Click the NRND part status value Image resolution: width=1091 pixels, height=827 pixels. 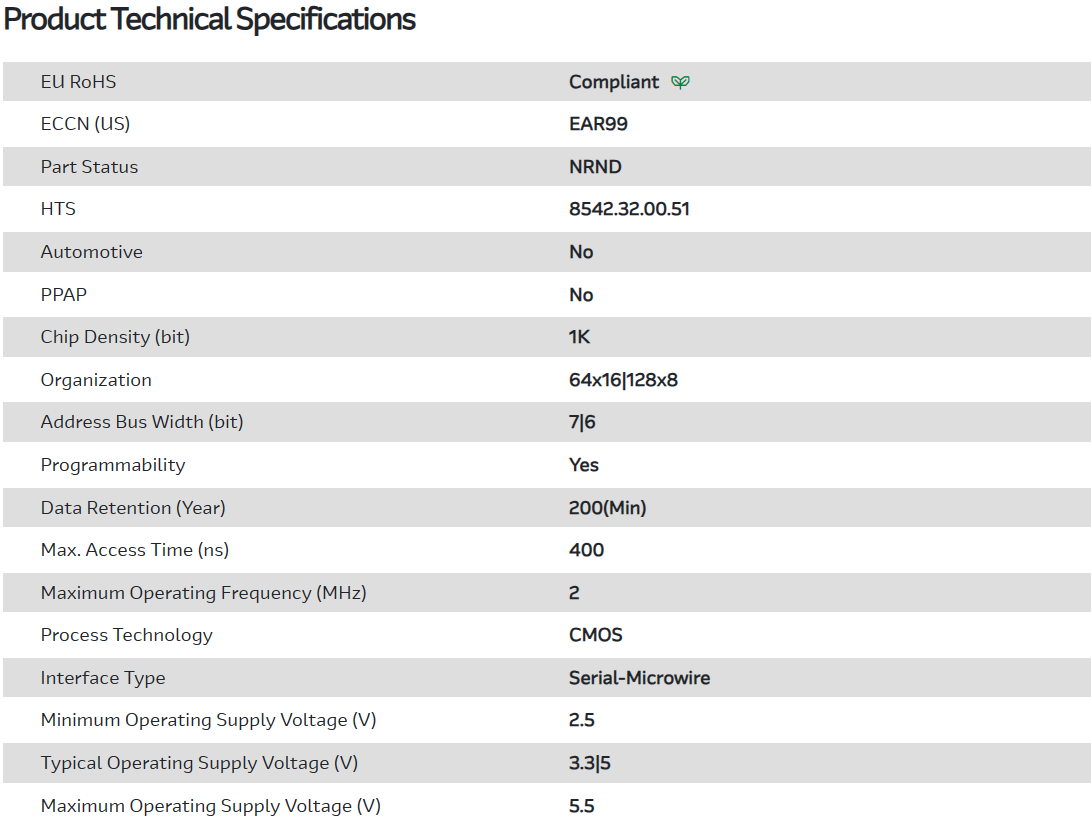[595, 167]
